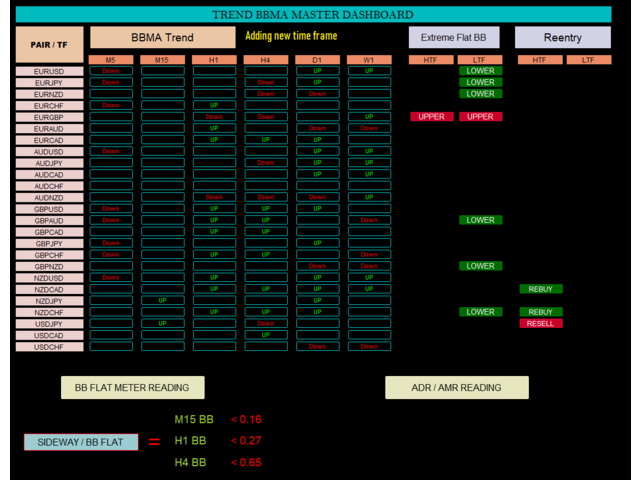Click the PAIR / TF header cell
This screenshot has height=480, width=640.
pos(49,44)
